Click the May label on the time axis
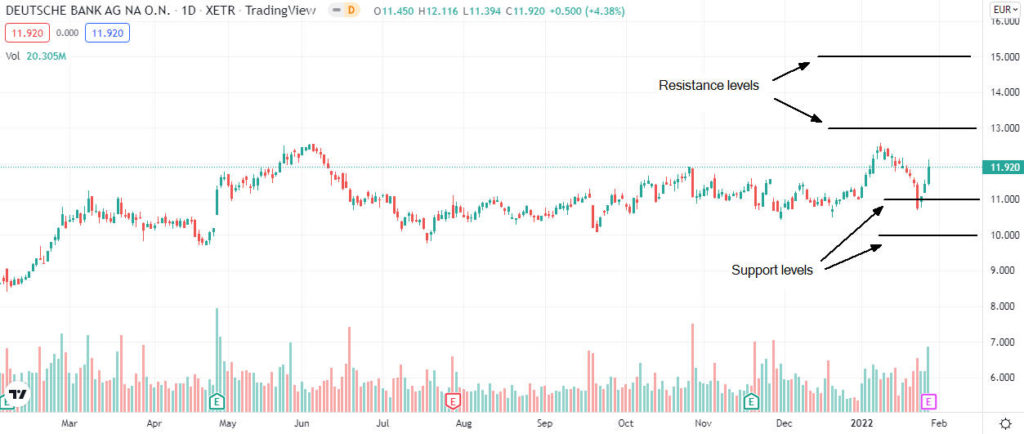Viewport: 1024px width, 434px height. click(227, 423)
